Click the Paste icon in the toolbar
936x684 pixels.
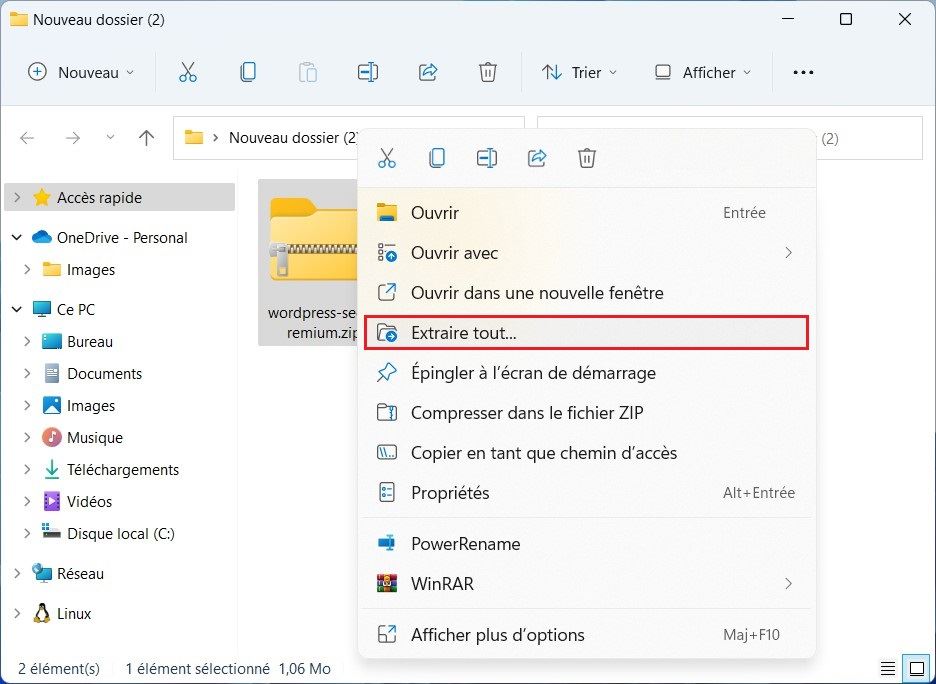pos(307,71)
